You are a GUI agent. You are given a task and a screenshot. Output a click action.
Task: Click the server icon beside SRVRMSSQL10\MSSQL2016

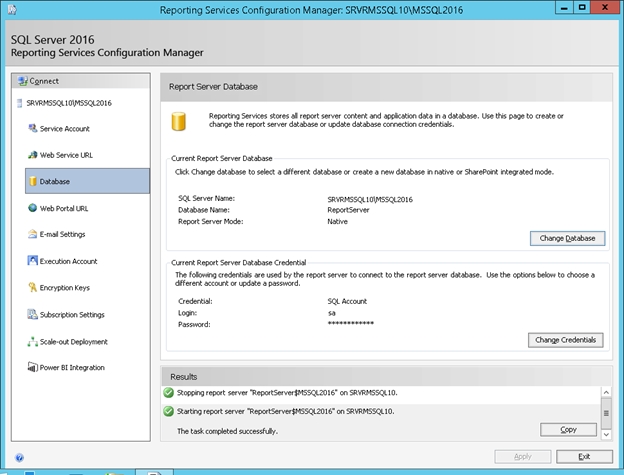click(x=20, y=103)
